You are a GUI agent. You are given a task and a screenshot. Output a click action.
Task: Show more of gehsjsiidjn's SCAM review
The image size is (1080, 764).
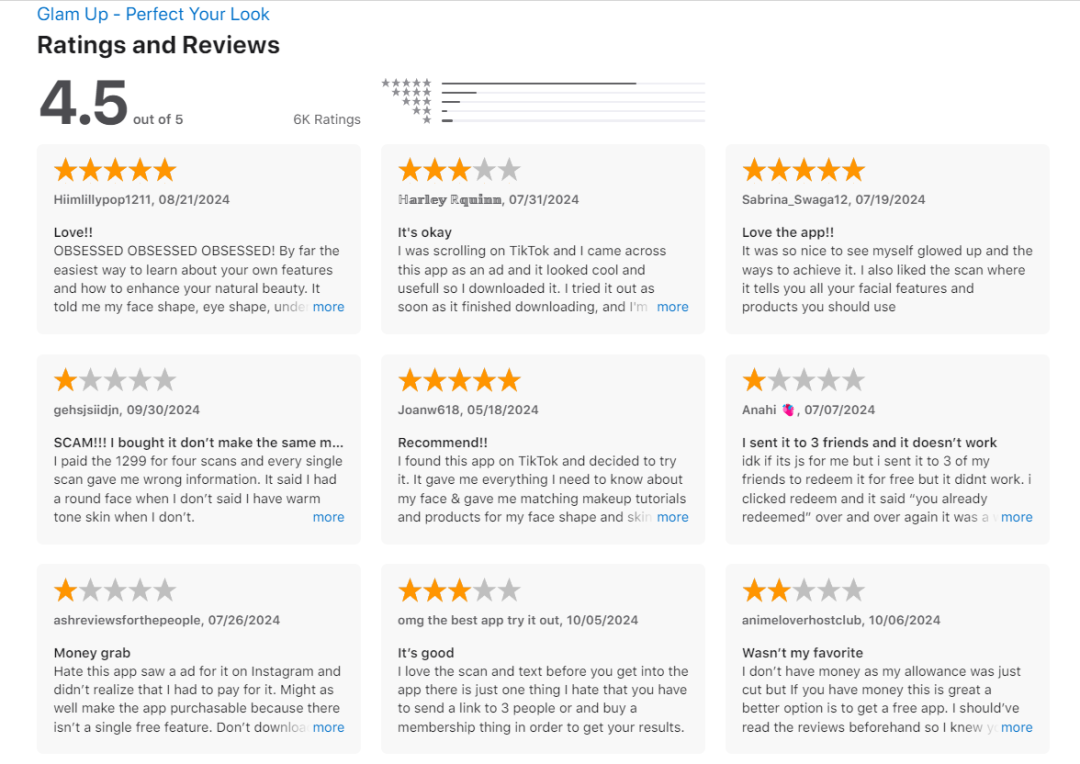(328, 517)
